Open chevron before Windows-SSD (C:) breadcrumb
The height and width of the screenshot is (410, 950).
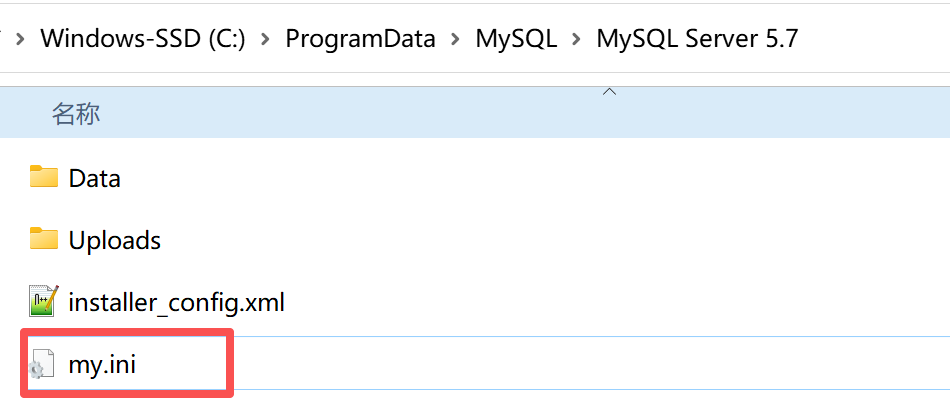coord(20,40)
